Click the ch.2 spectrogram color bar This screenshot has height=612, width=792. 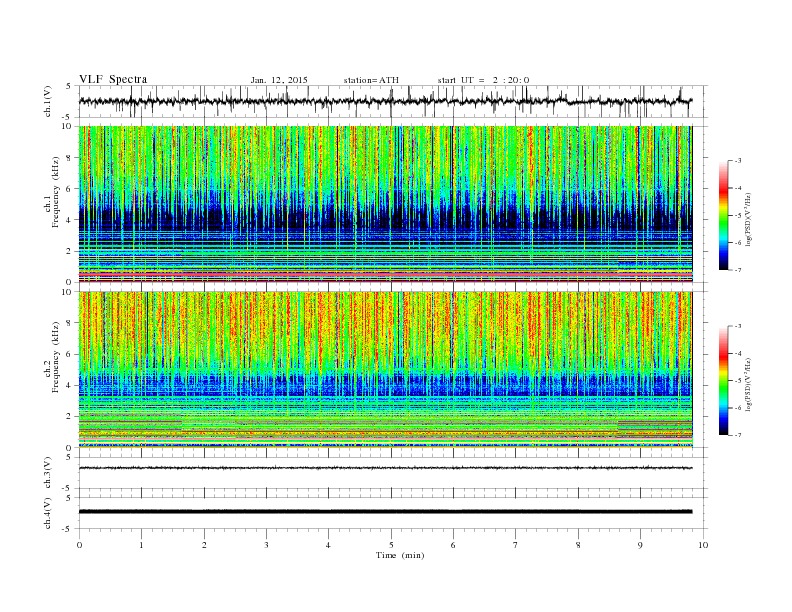point(724,380)
